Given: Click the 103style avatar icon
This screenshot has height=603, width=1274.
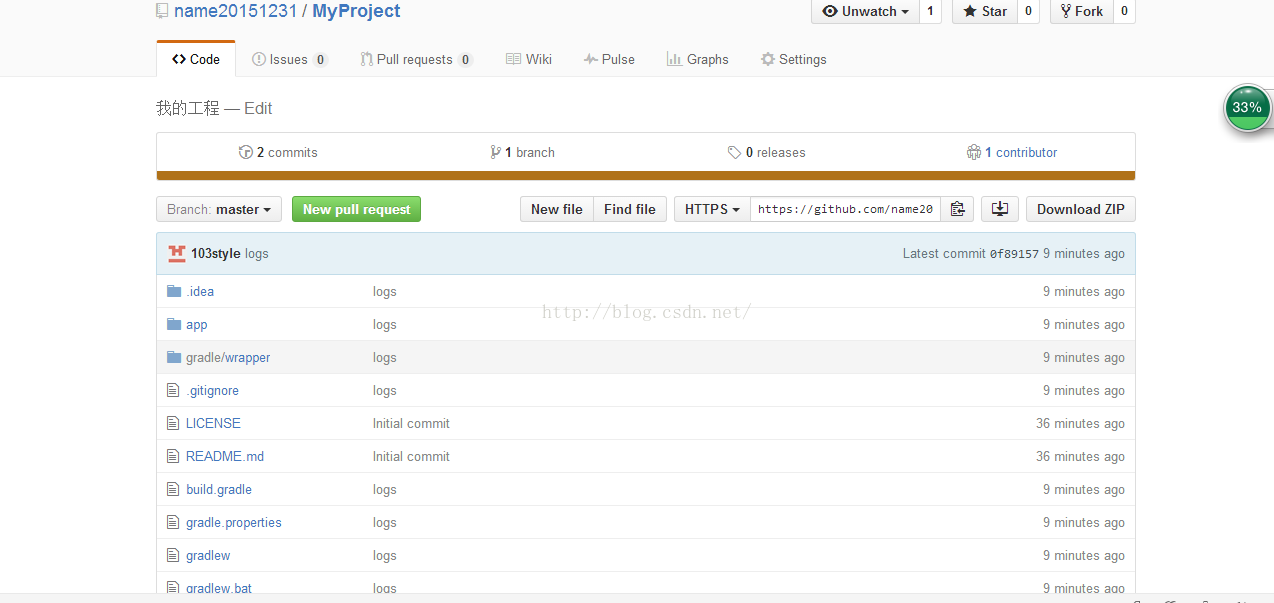Looking at the screenshot, I should (x=177, y=254).
